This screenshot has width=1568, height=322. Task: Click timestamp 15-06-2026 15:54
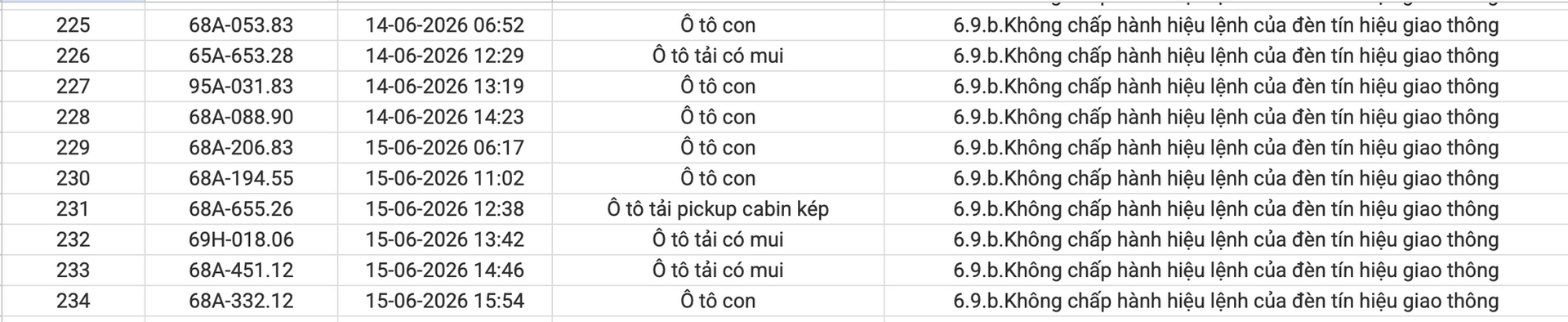tap(444, 301)
